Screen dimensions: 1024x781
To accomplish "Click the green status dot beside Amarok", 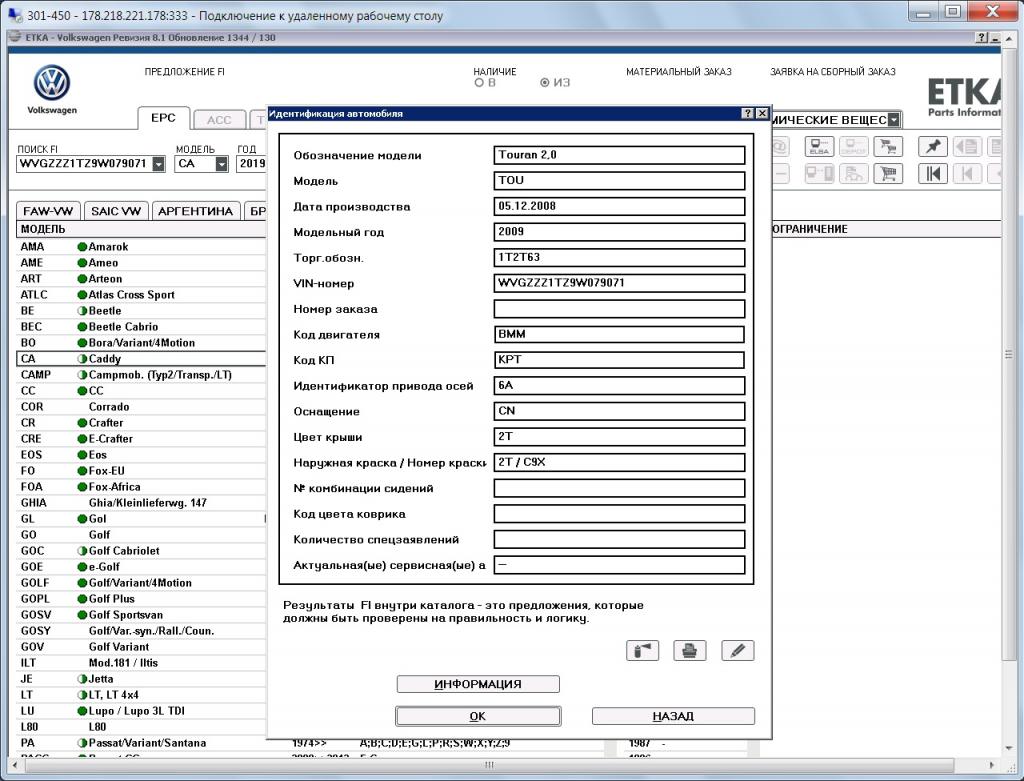I will [82, 247].
